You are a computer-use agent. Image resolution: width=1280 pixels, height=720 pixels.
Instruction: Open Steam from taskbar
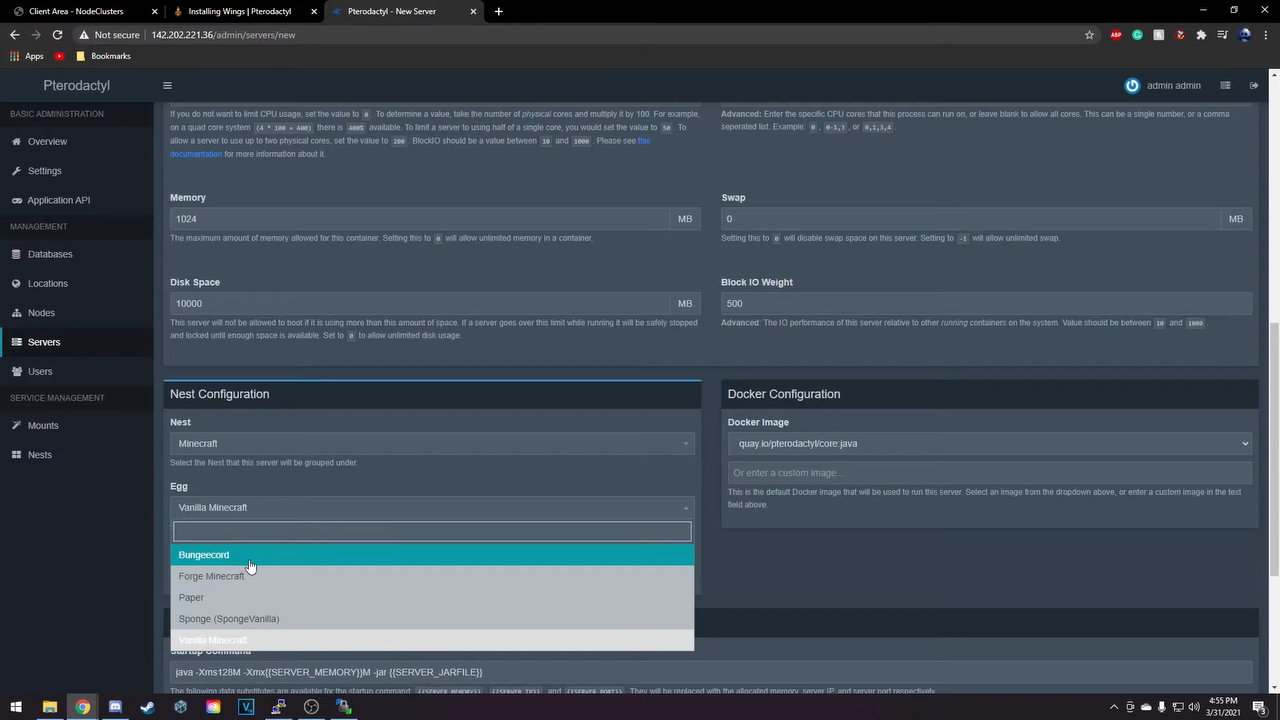tap(148, 707)
